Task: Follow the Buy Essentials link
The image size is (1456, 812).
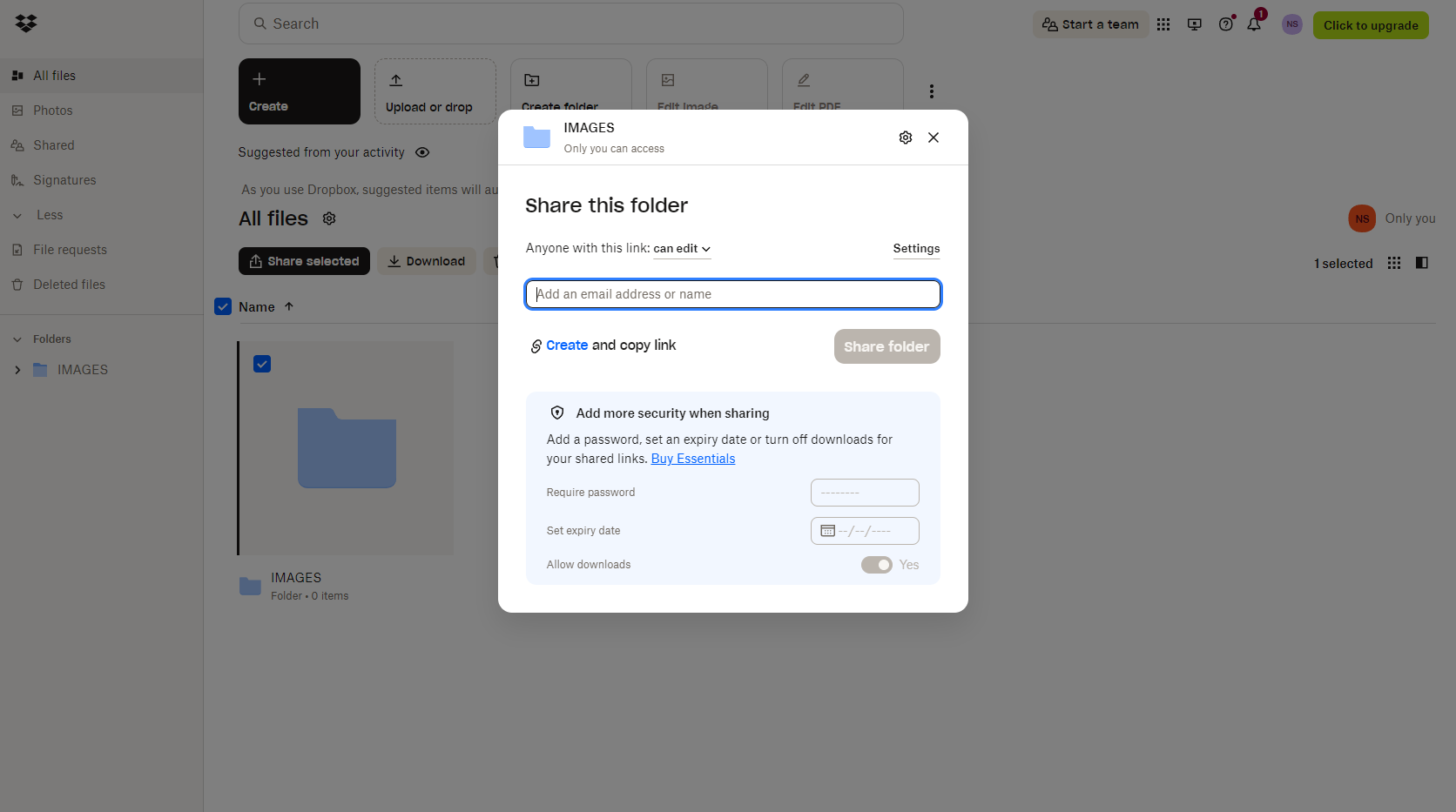Action: 693,459
